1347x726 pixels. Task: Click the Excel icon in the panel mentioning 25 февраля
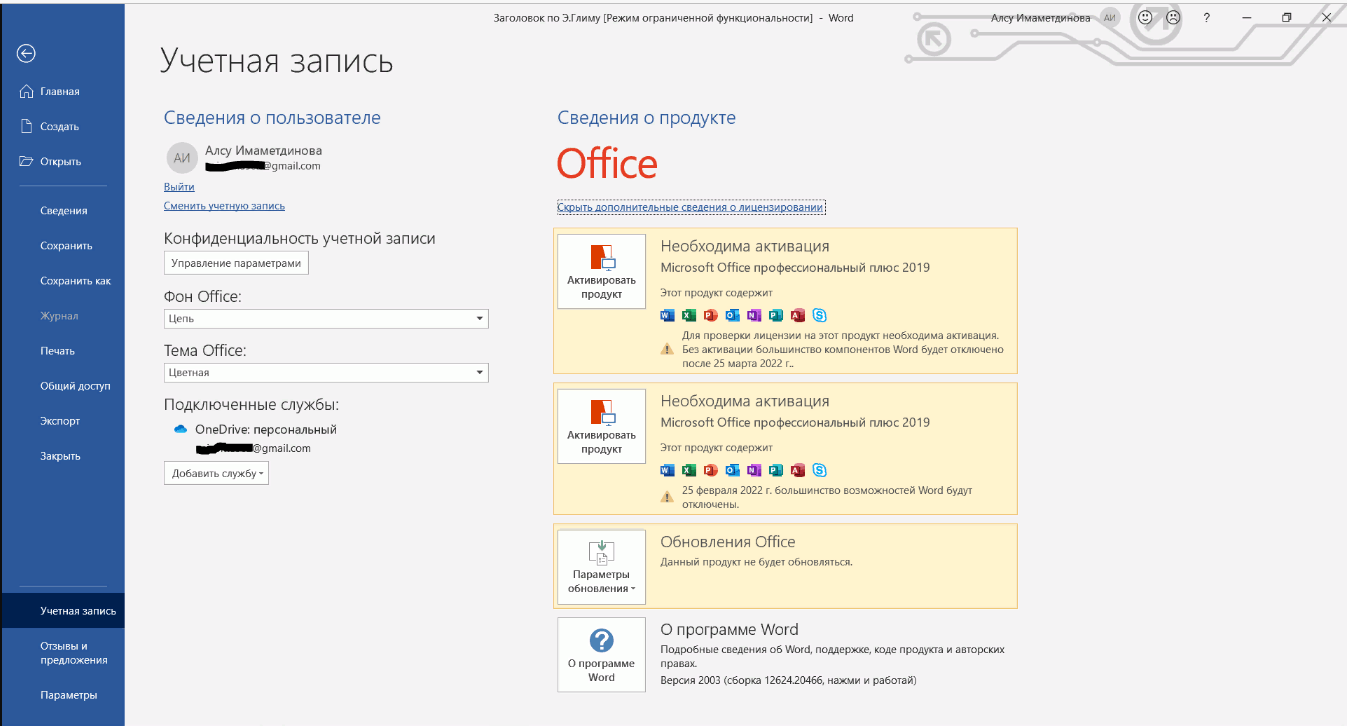(x=690, y=470)
